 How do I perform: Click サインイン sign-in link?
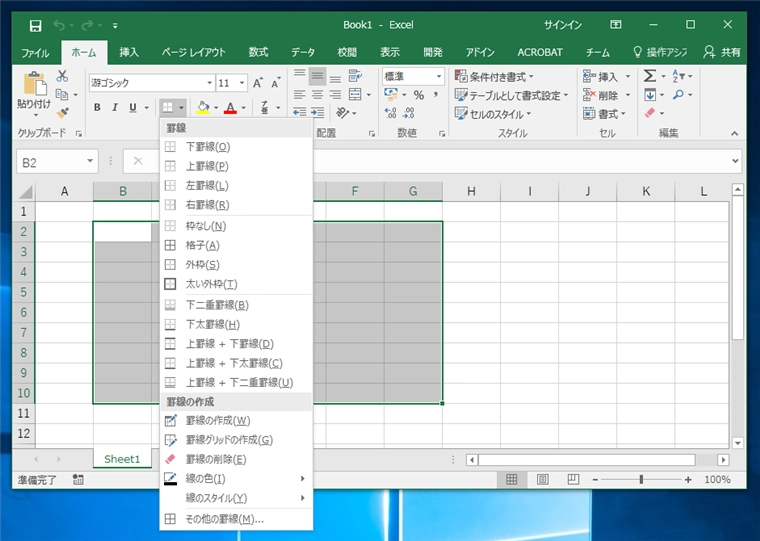point(562,25)
